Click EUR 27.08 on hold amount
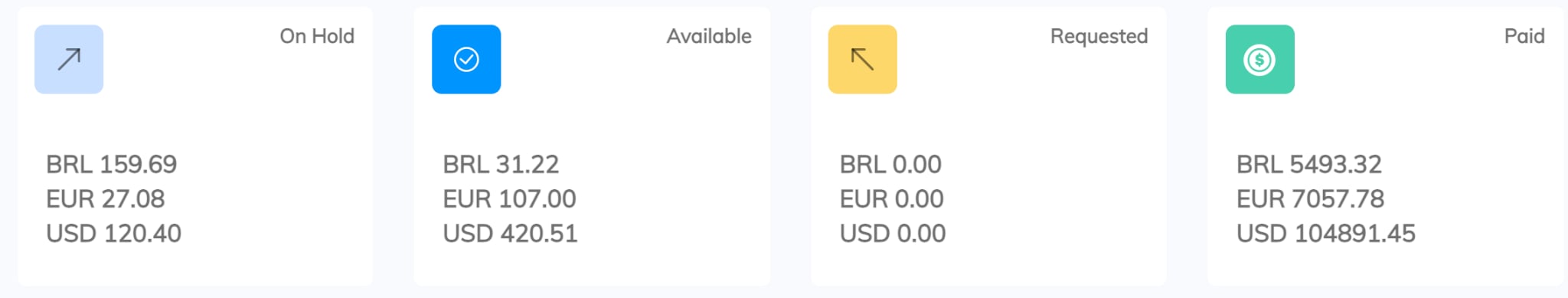The image size is (1568, 298). point(106,198)
